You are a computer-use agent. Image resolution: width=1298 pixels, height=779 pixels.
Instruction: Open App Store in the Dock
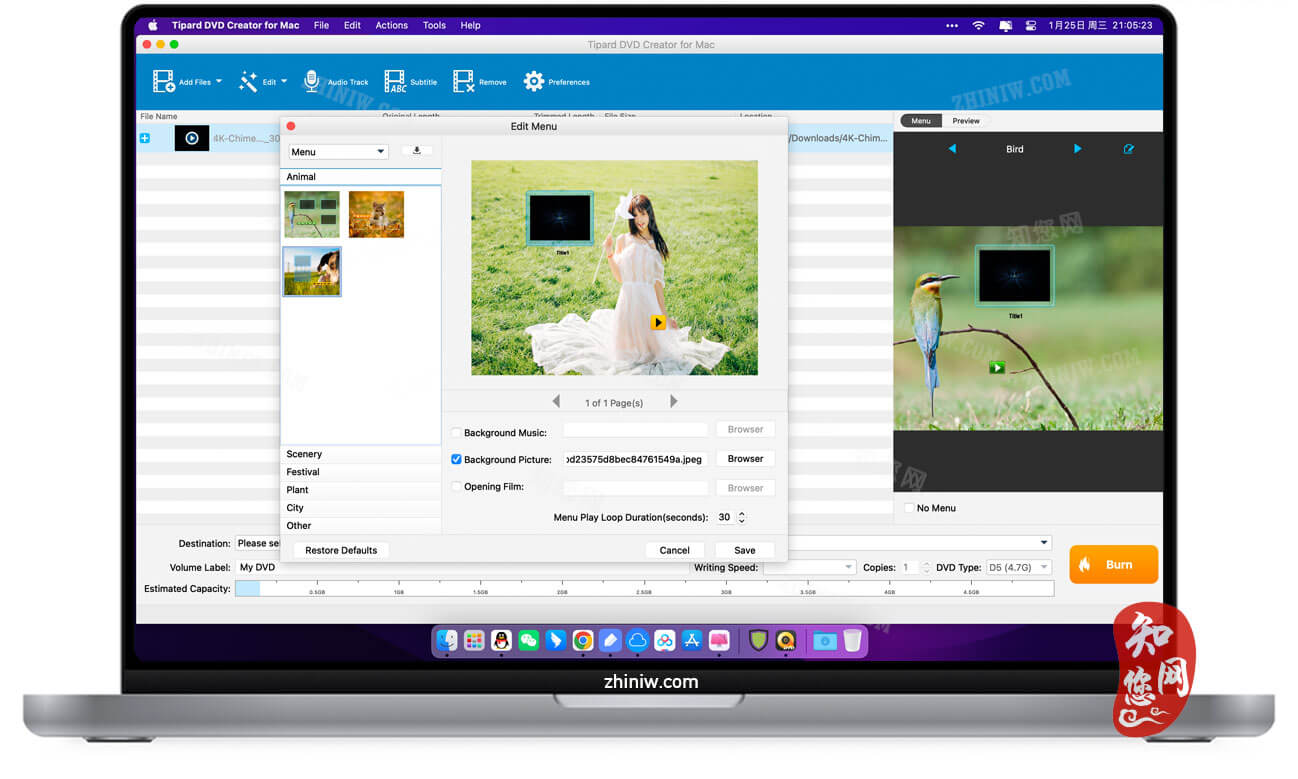(692, 641)
